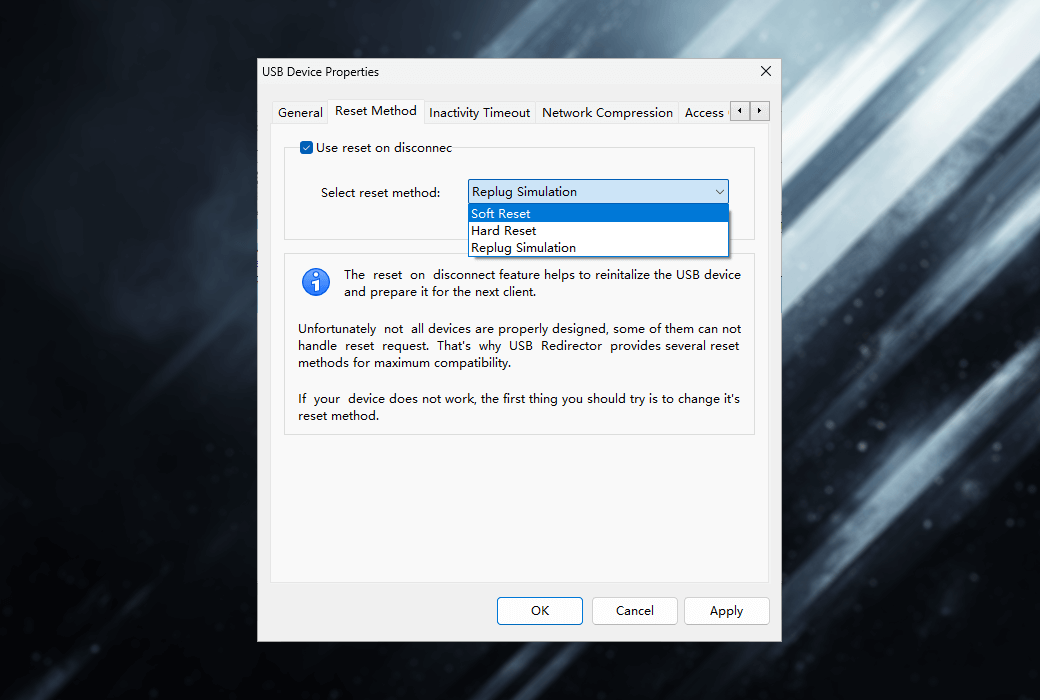This screenshot has height=700, width=1040.
Task: Click the Cancel button
Action: (x=635, y=611)
